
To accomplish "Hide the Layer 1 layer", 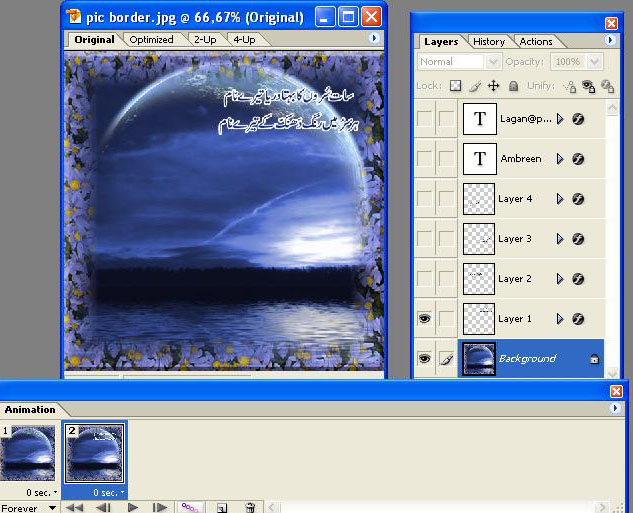I will (425, 319).
